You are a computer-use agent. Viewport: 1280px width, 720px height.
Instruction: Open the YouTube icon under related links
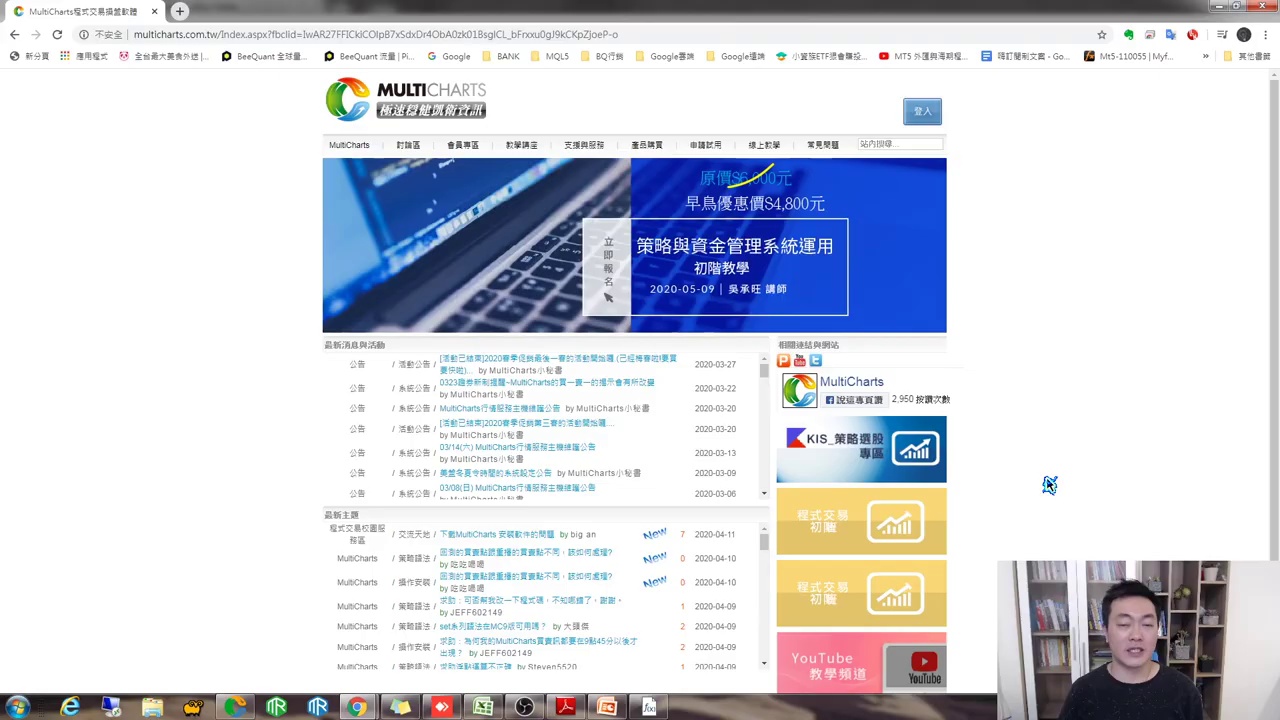[799, 360]
